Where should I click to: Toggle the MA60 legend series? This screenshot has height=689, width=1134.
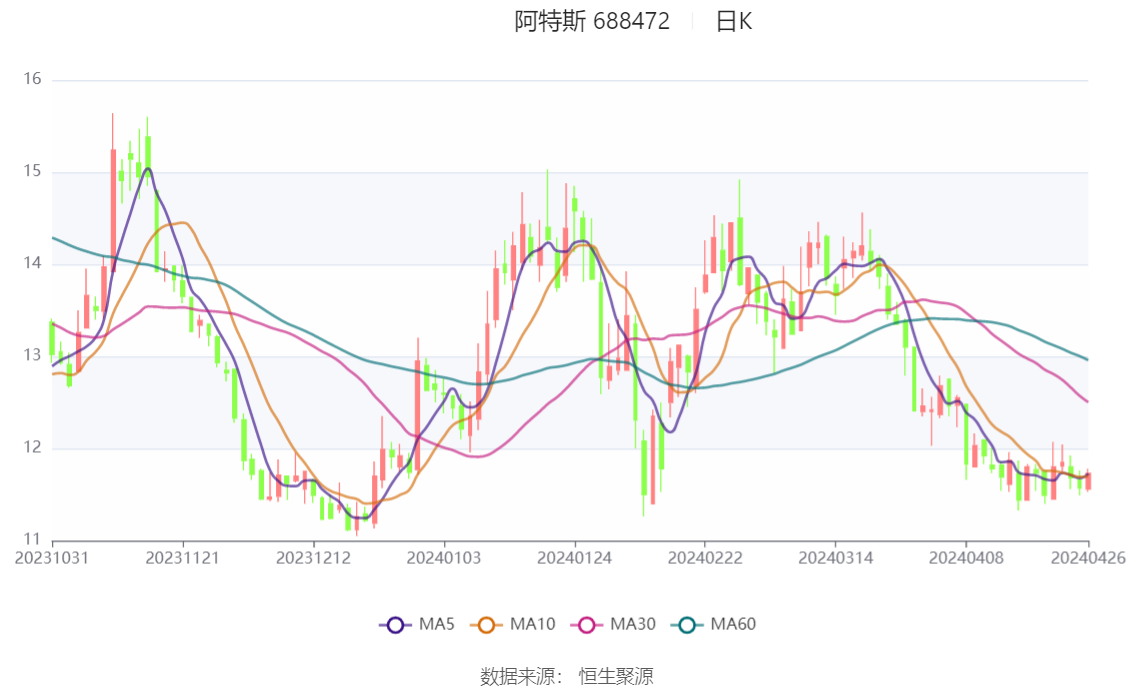(x=714, y=624)
